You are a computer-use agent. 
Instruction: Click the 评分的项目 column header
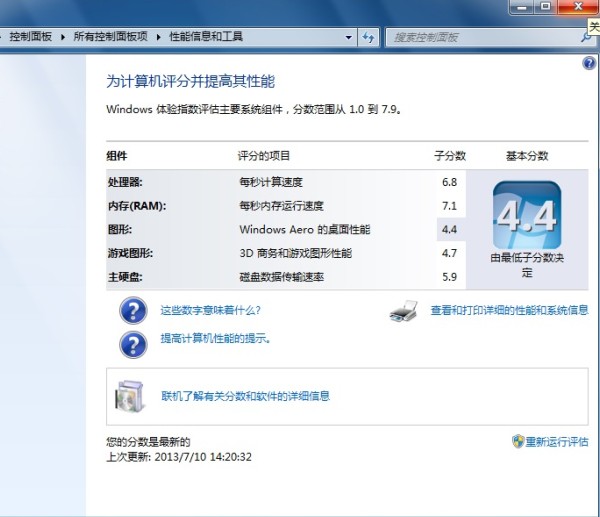coord(264,156)
